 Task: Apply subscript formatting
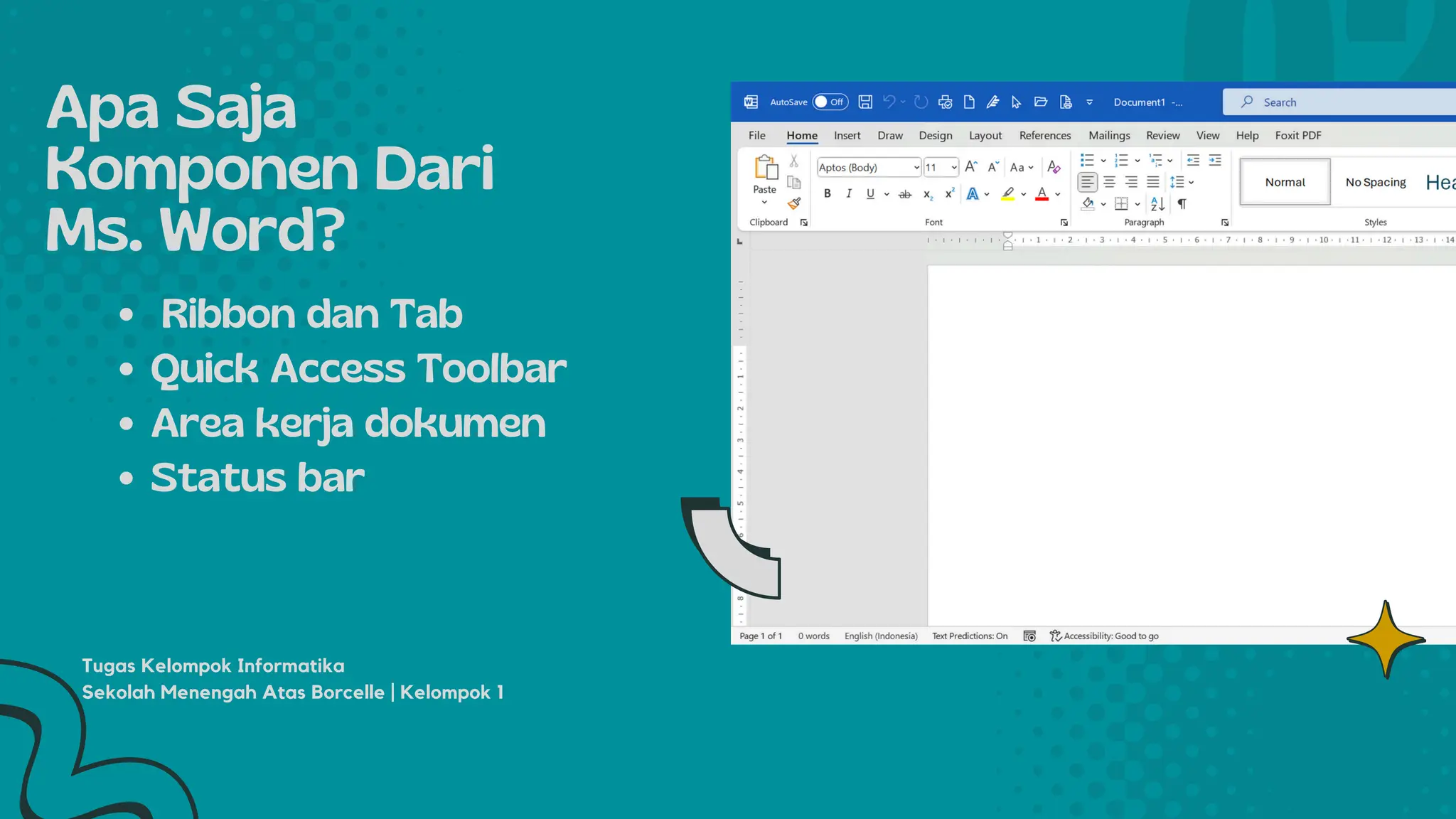click(928, 194)
